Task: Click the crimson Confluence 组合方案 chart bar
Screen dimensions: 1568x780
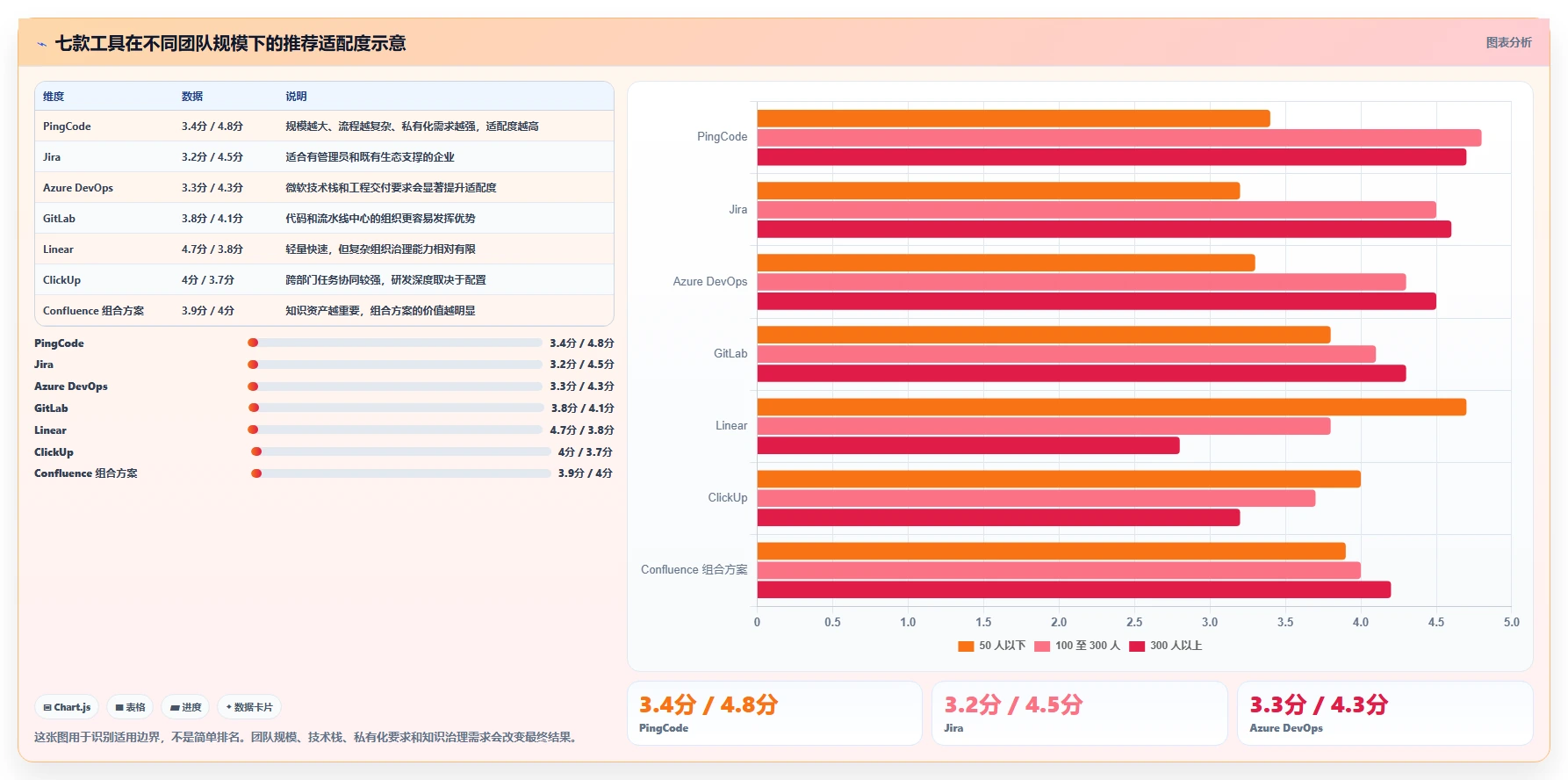Action: [1074, 590]
